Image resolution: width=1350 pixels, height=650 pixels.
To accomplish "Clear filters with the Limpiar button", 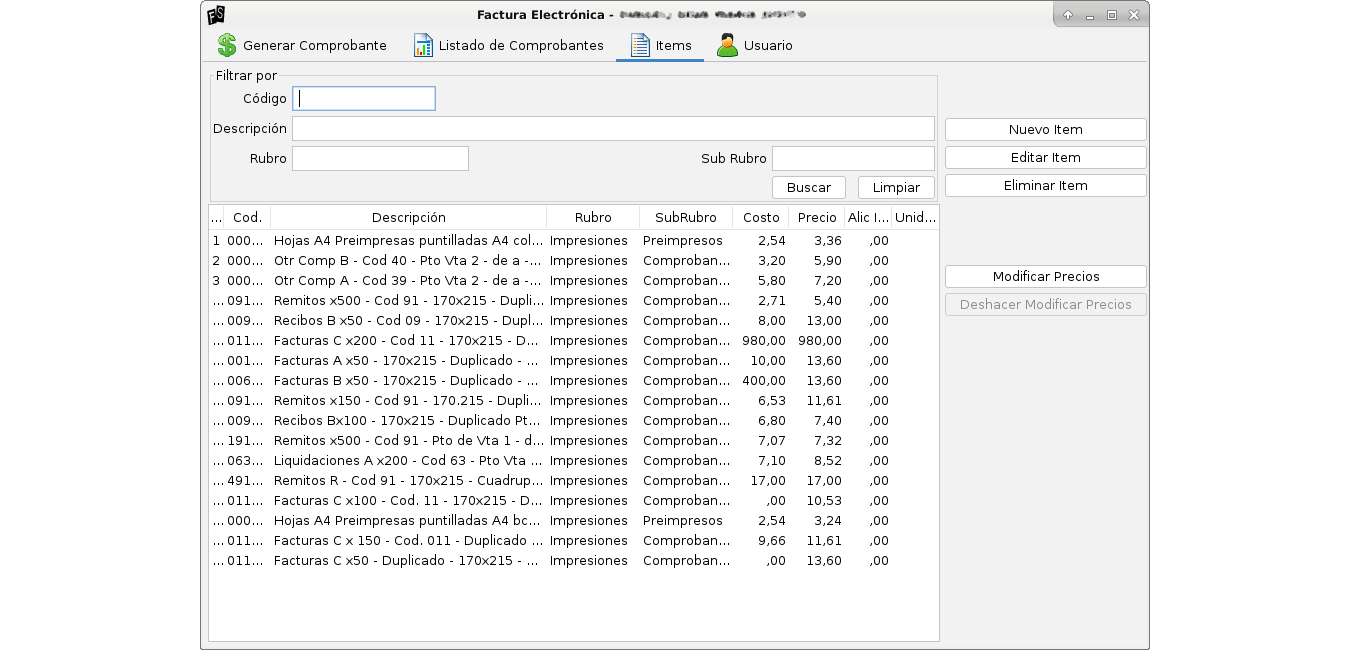I will point(896,188).
